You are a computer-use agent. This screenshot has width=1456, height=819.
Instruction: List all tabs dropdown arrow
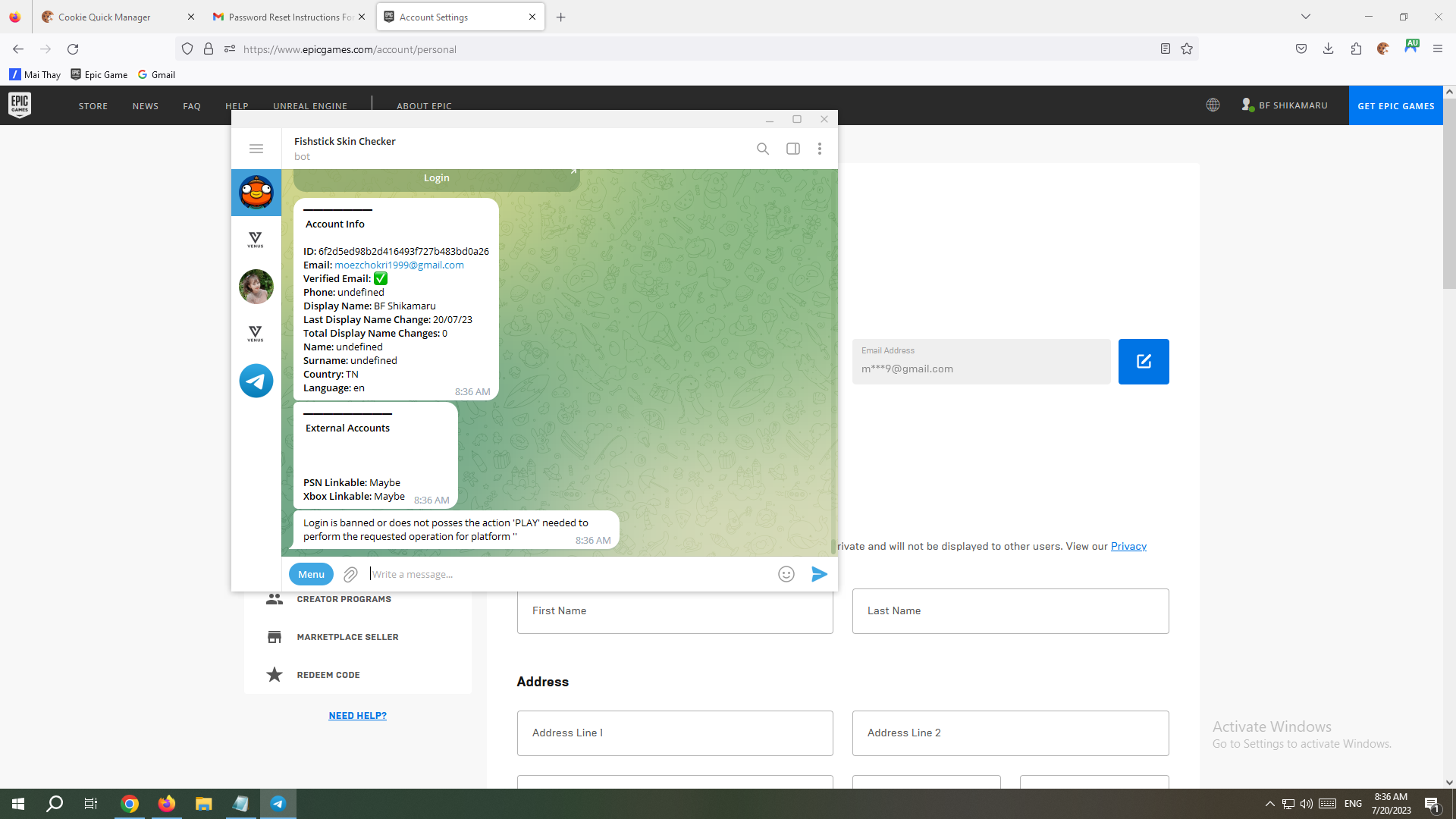1306,17
